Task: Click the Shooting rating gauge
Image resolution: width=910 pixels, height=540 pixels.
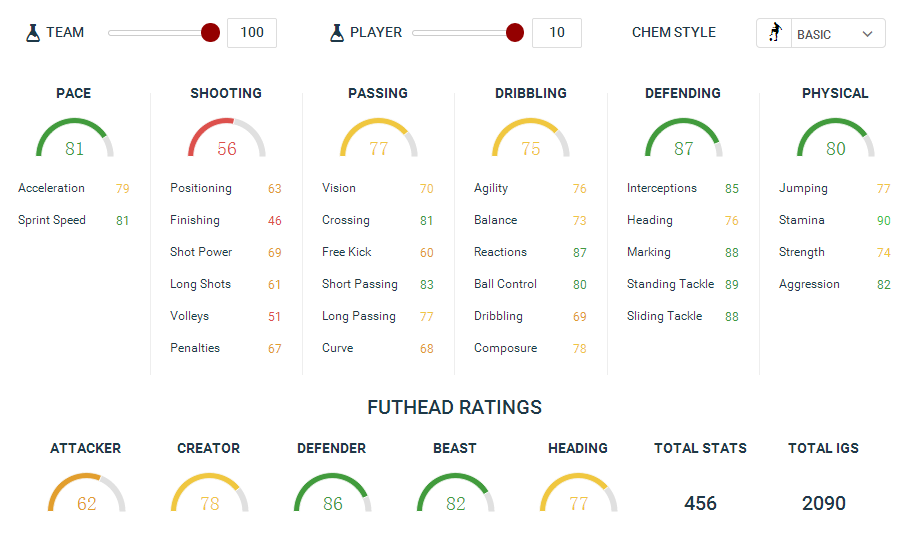Action: click(227, 140)
